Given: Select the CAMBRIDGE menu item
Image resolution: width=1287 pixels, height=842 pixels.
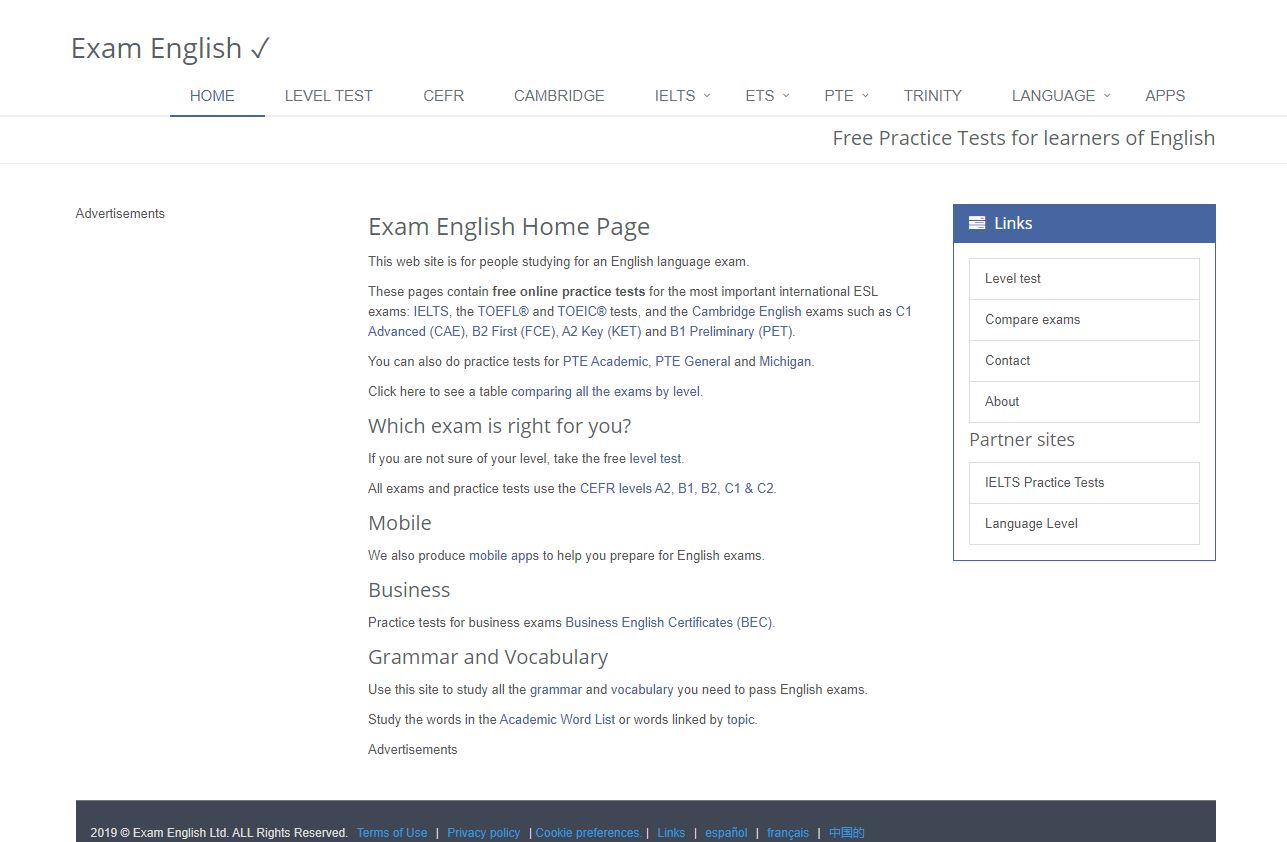Looking at the screenshot, I should click(559, 96).
